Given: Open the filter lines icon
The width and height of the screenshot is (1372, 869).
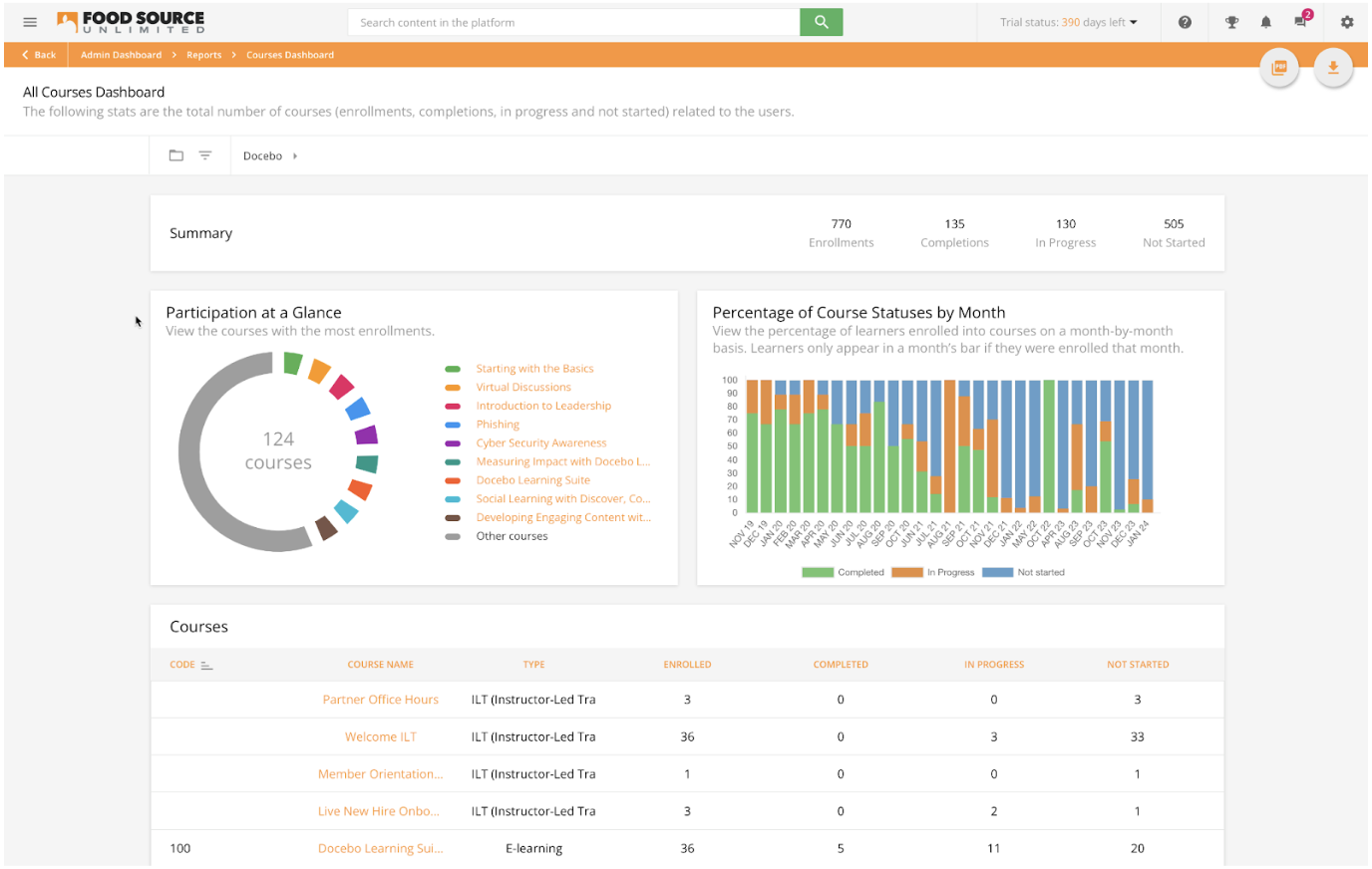Looking at the screenshot, I should pos(204,155).
